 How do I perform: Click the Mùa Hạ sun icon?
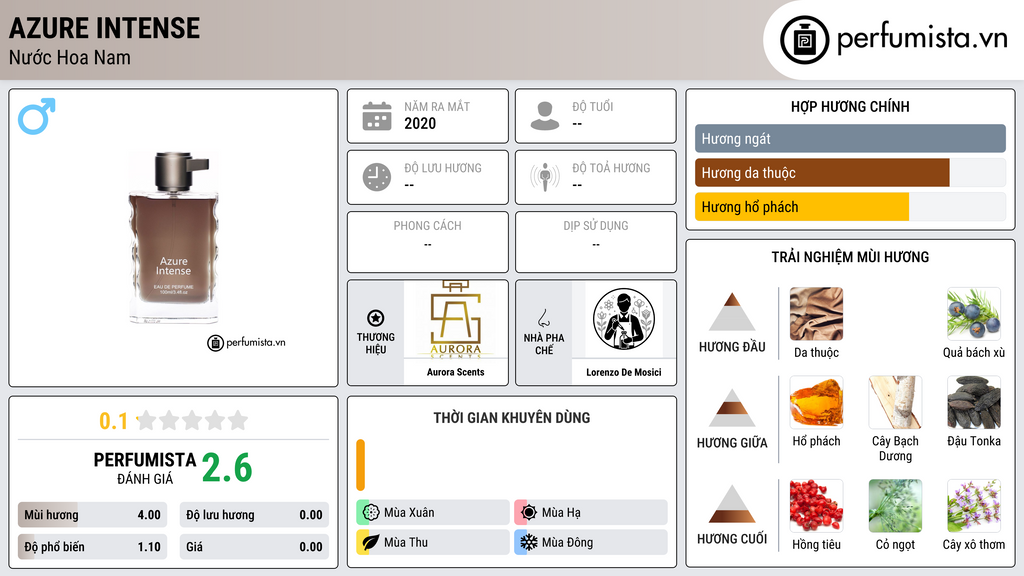(x=529, y=512)
